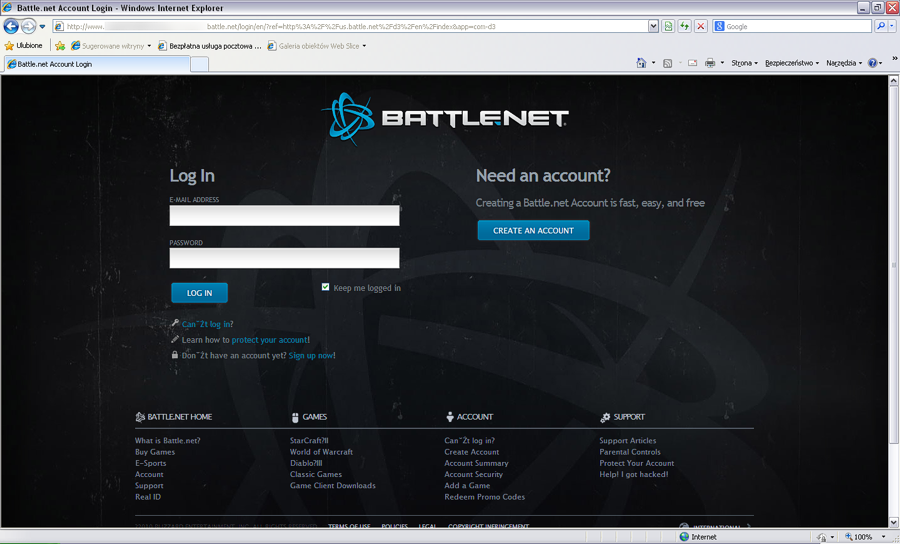Image resolution: width=900 pixels, height=544 pixels.
Task: Click the E-mail Address field
Action: click(284, 216)
